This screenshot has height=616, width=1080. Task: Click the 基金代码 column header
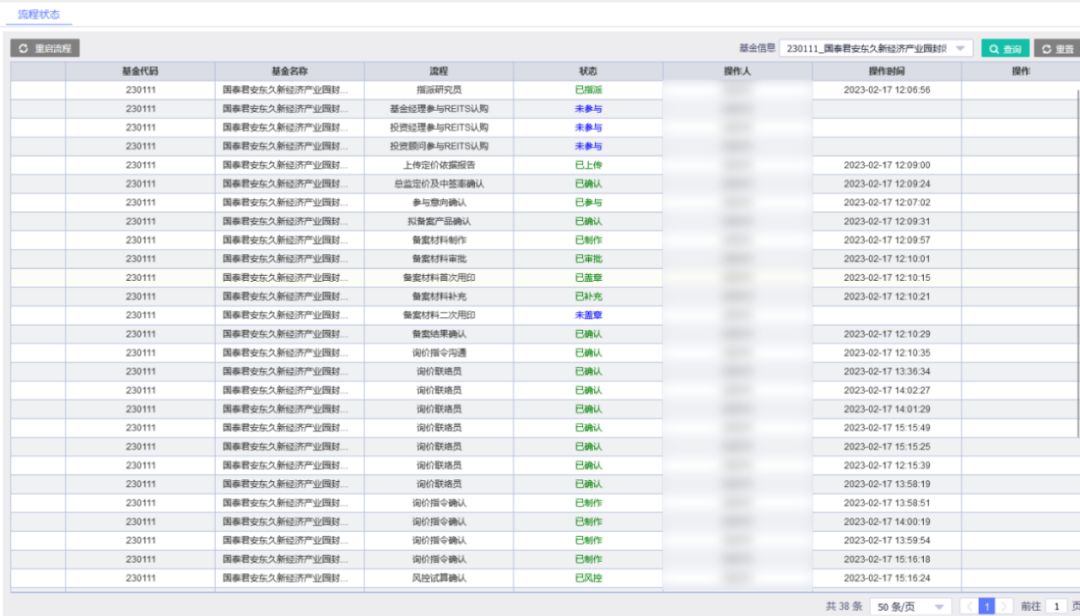click(x=140, y=71)
